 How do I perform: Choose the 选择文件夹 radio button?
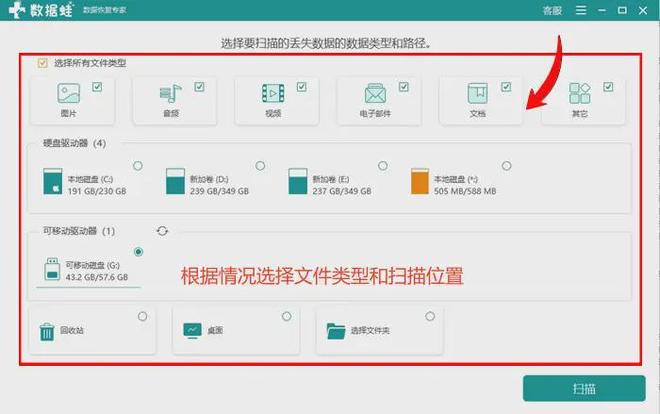(x=430, y=316)
